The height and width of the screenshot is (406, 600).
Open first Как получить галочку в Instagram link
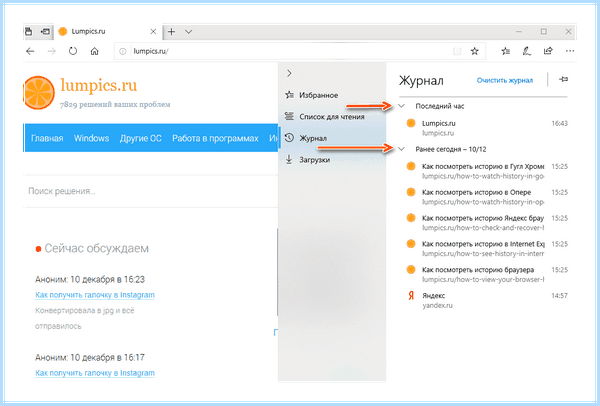tap(95, 295)
